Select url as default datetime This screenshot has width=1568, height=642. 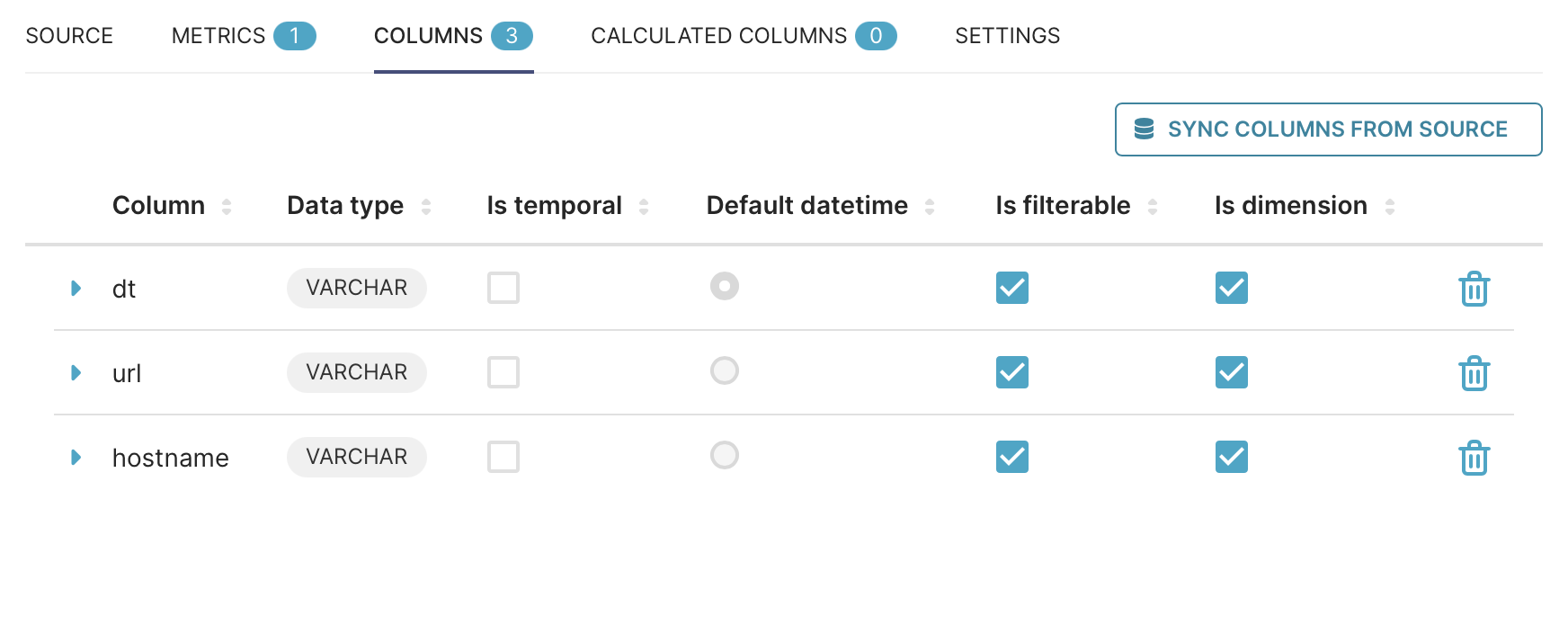tap(725, 370)
